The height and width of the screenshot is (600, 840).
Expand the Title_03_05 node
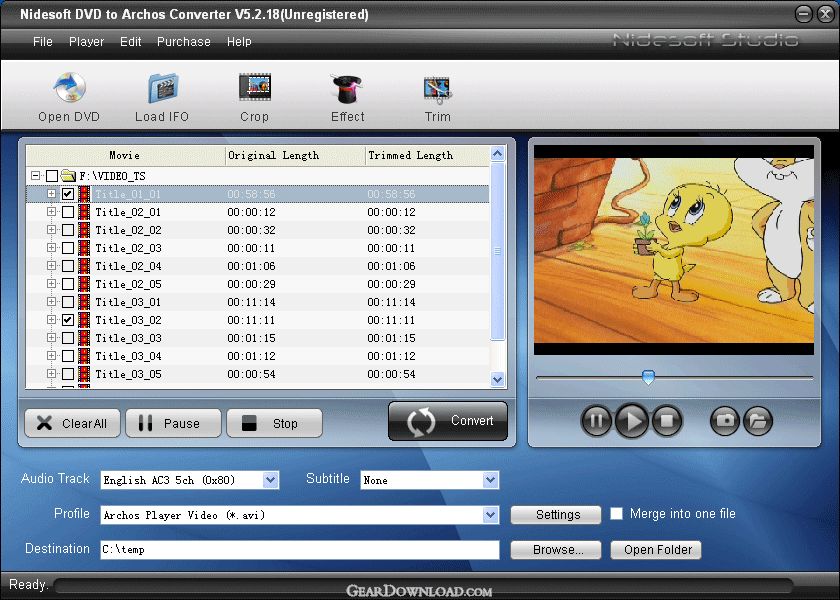tap(51, 373)
